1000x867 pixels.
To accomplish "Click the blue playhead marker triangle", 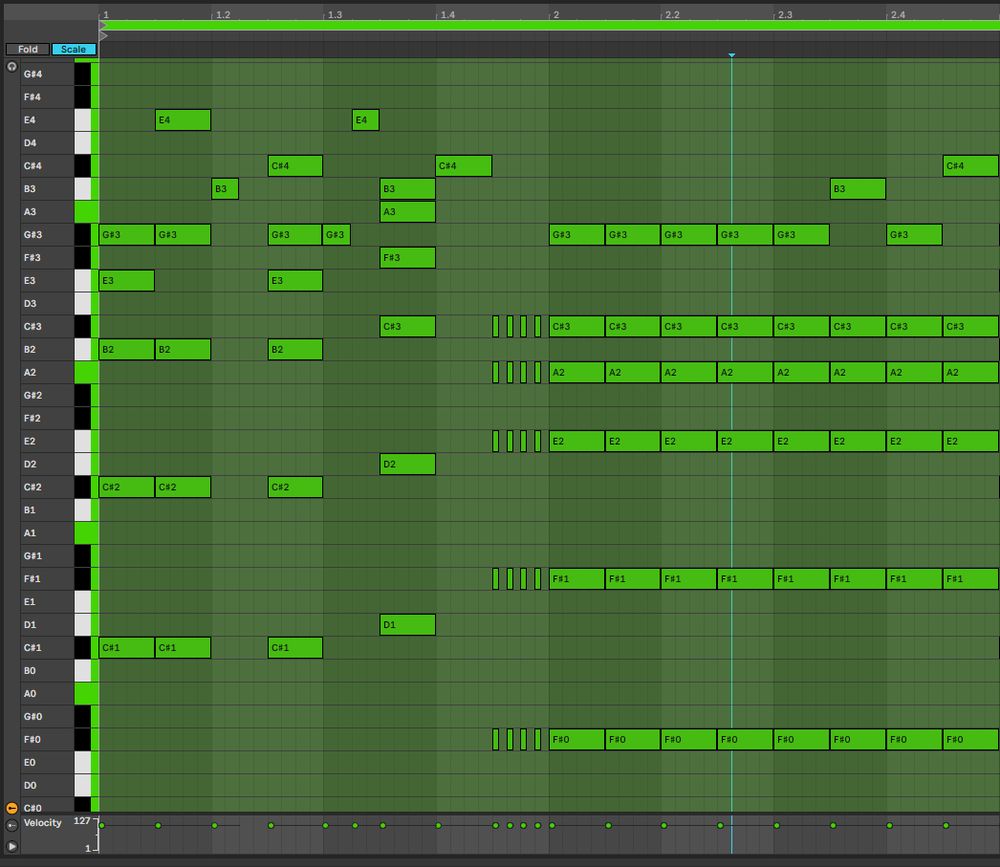I will [x=732, y=56].
